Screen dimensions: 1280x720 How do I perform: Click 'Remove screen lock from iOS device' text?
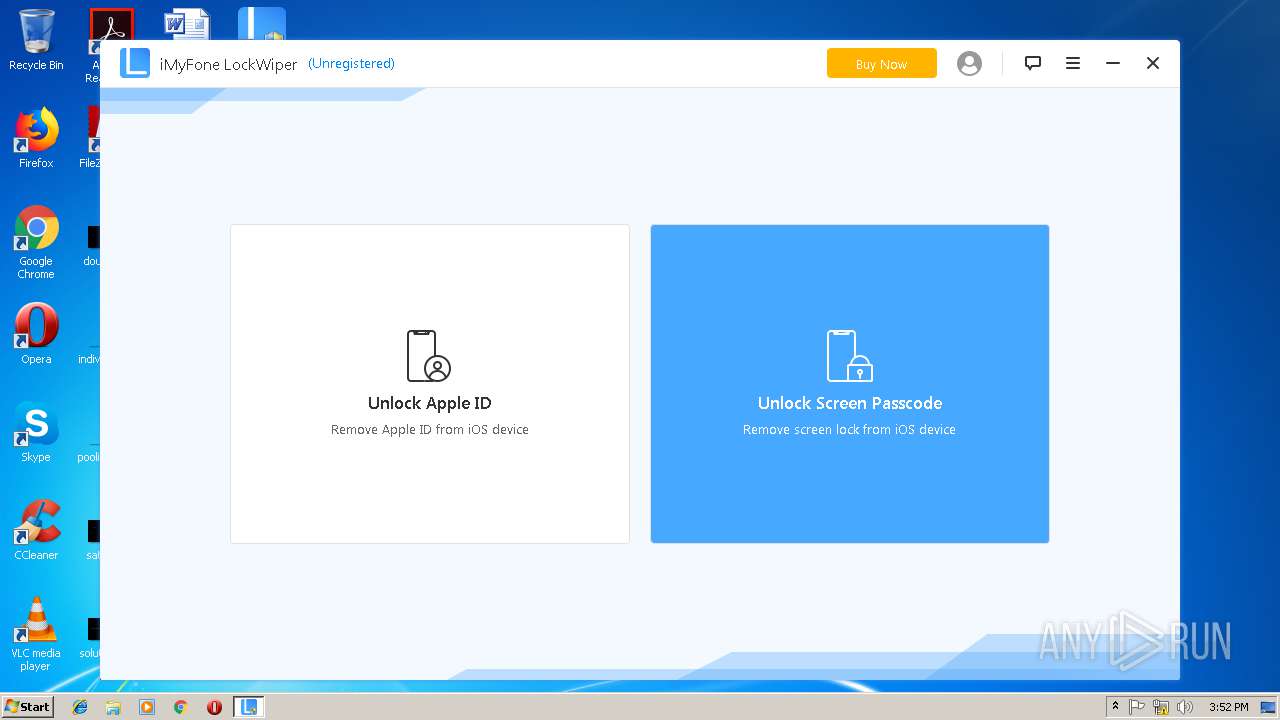tap(849, 429)
